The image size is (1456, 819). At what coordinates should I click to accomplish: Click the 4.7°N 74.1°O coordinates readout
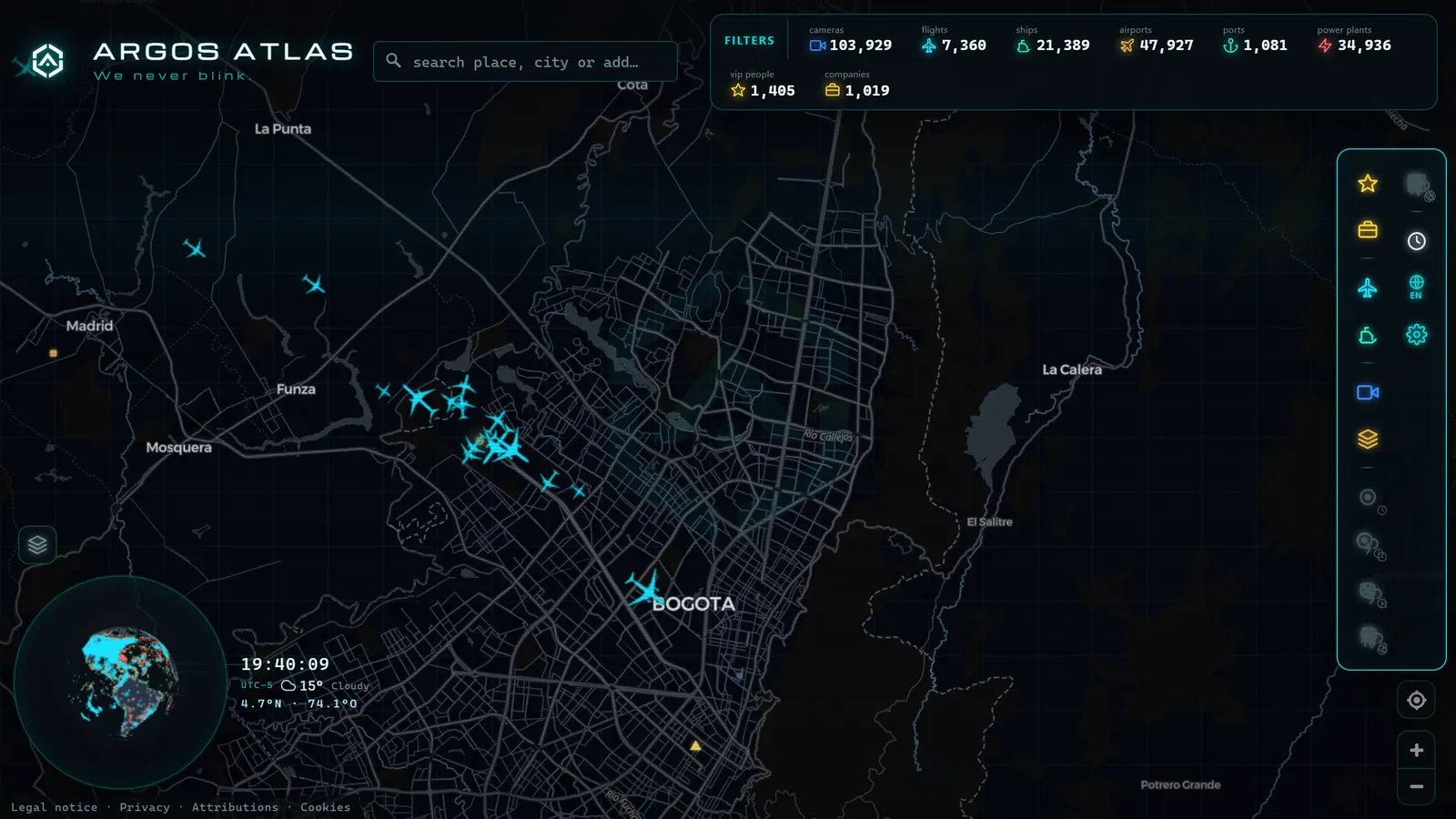click(x=298, y=703)
